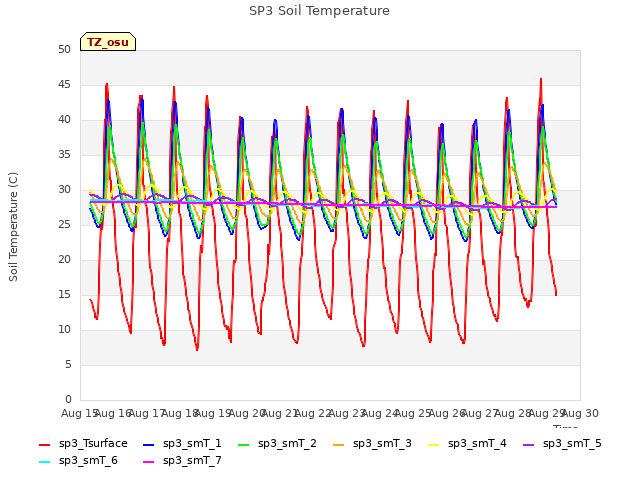
Task: Click the yellow sp3_smT_4 color swatch
Action: pos(433,444)
